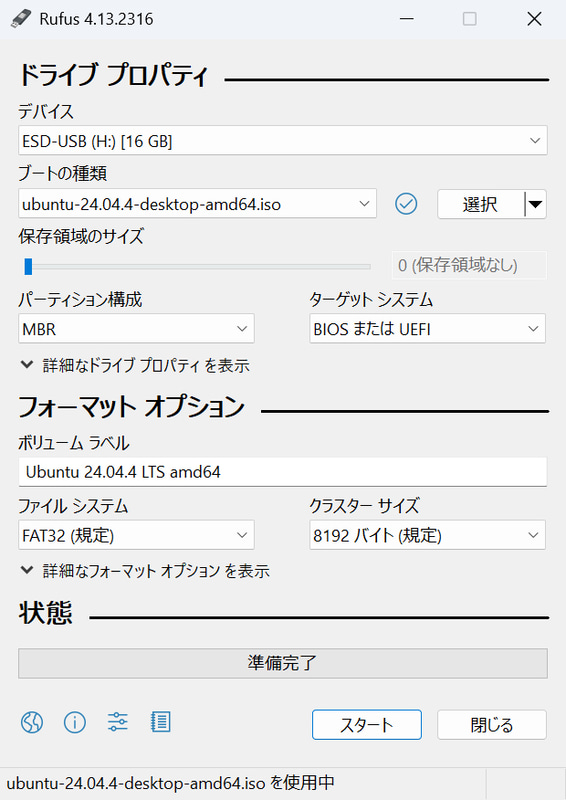566x800 pixels.
Task: Click the 閉じる button
Action: pyautogui.click(x=491, y=724)
